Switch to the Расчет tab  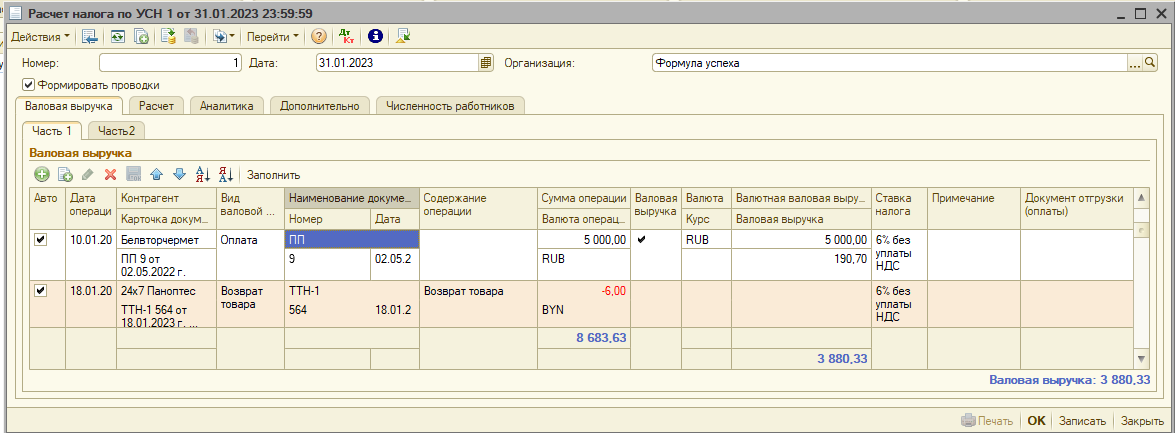[x=156, y=105]
